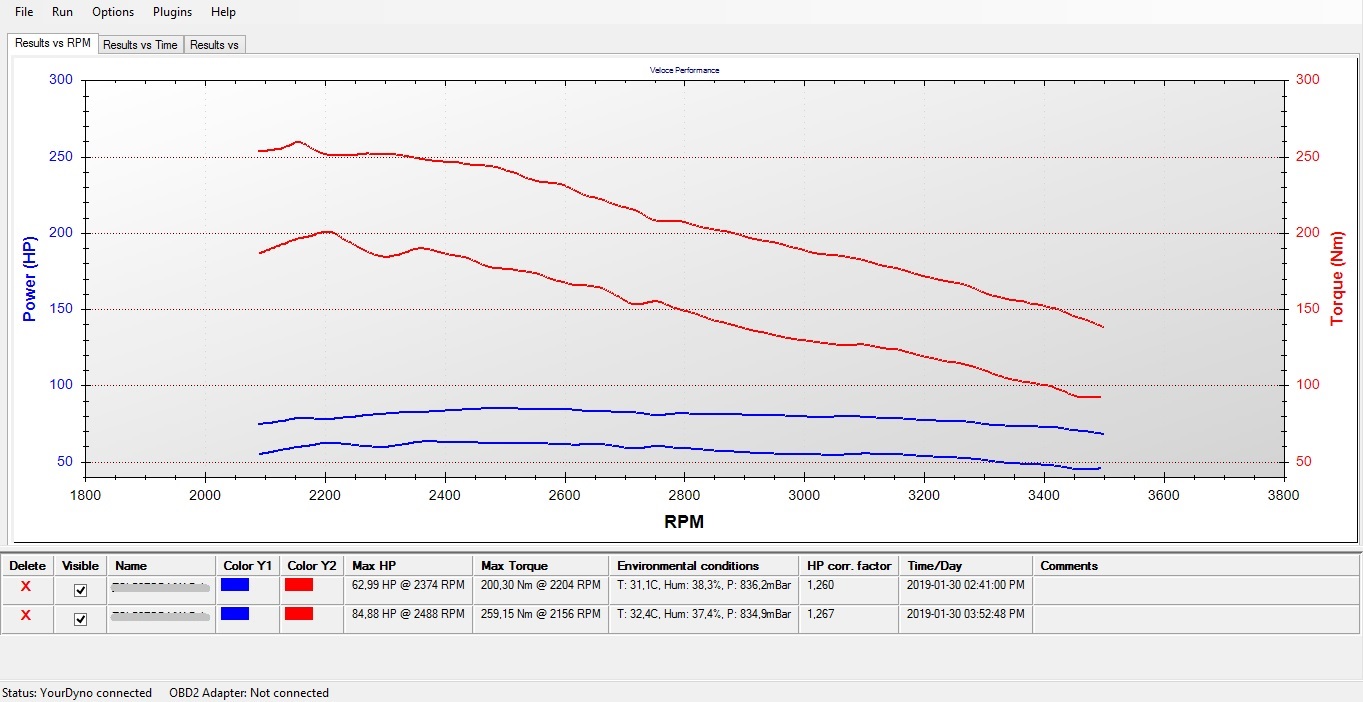Screen dimensions: 1363x702
Task: Select the Max Torque cell showing 259,15 Nm
Action: pos(540,614)
